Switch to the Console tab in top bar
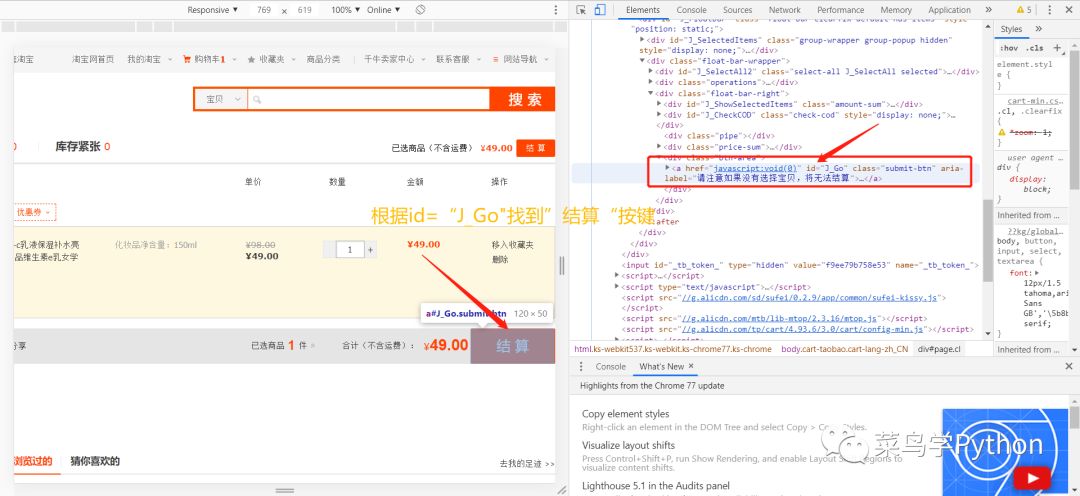This screenshot has width=1080, height=496. [x=692, y=10]
